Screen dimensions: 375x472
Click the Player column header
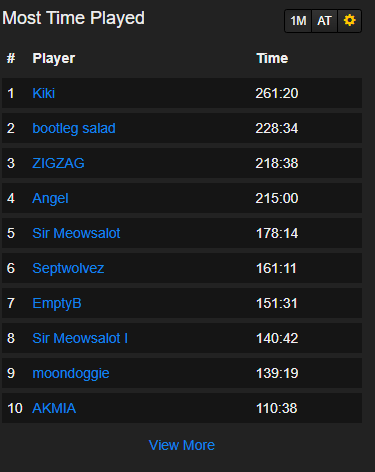pyautogui.click(x=54, y=59)
